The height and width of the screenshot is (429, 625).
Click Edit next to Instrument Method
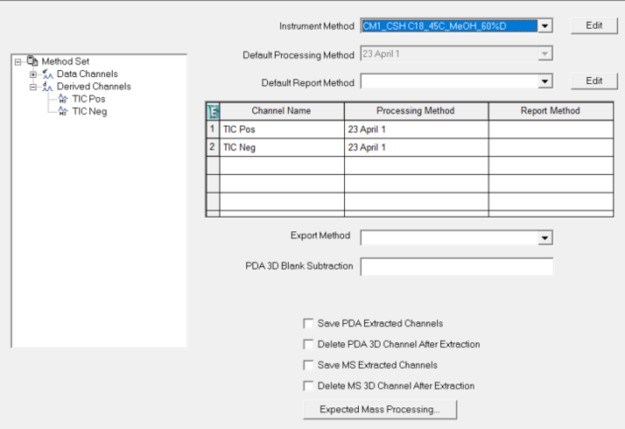tap(594, 25)
